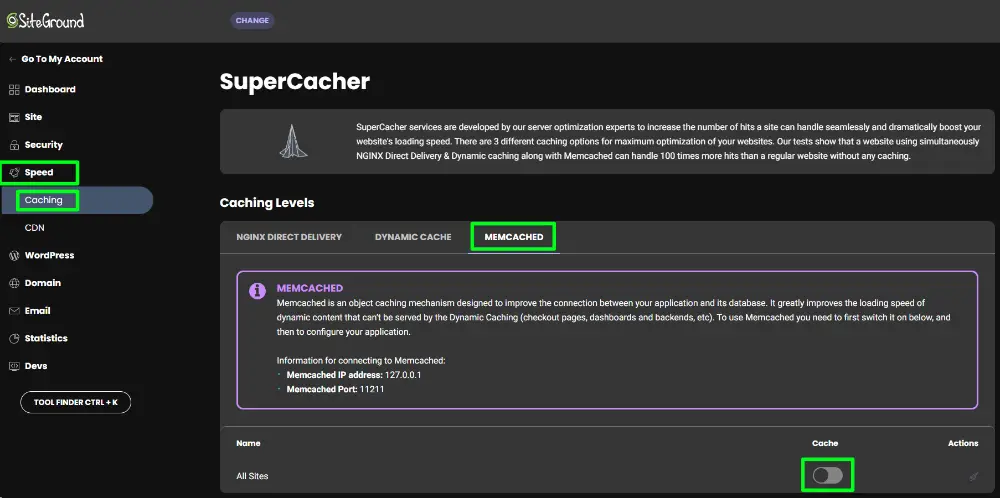Click the Domain globe icon
This screenshot has width=1000, height=498.
(14, 283)
